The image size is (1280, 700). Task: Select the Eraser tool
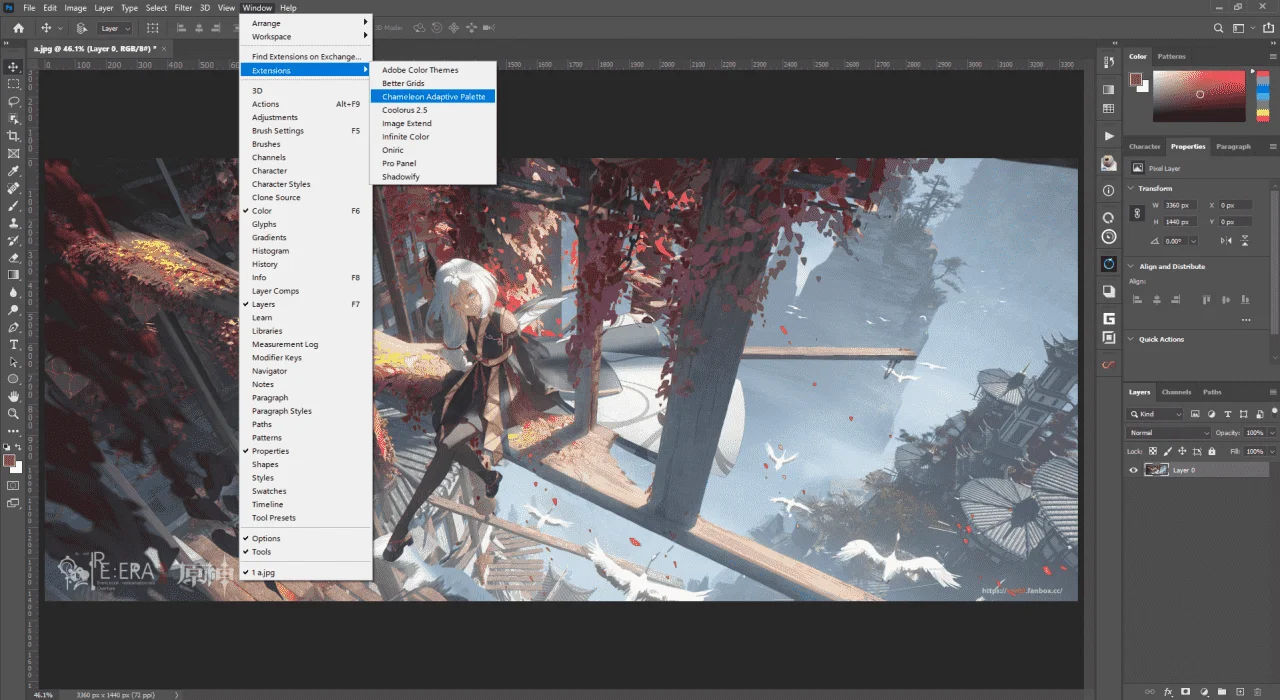point(13,257)
